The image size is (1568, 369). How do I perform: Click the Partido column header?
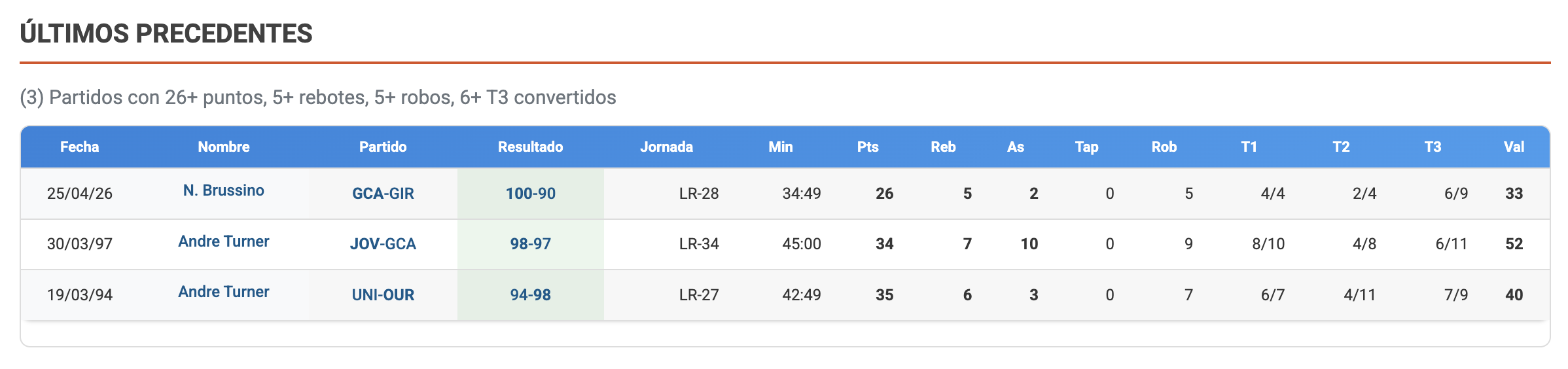click(x=383, y=147)
